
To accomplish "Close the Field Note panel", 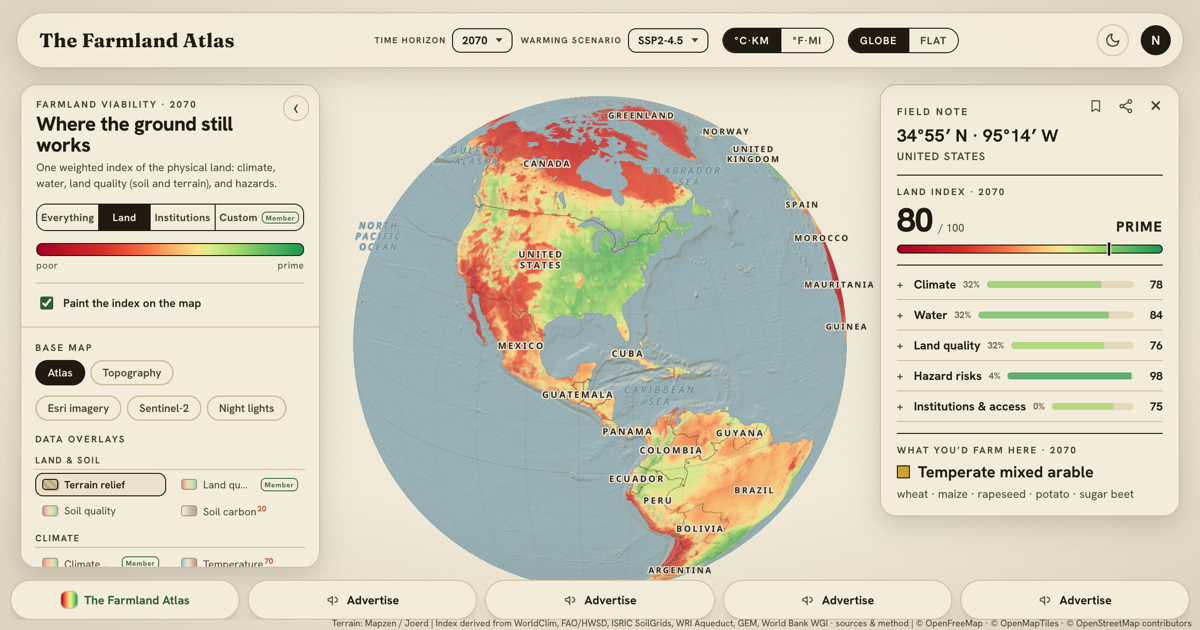I will pos(1156,106).
